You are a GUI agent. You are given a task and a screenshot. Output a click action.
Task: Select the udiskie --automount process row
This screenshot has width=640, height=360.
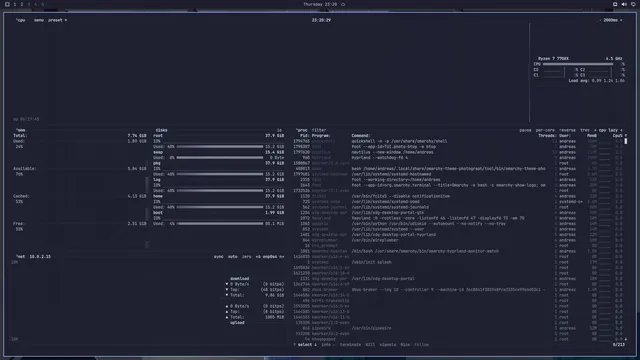(x=458, y=224)
